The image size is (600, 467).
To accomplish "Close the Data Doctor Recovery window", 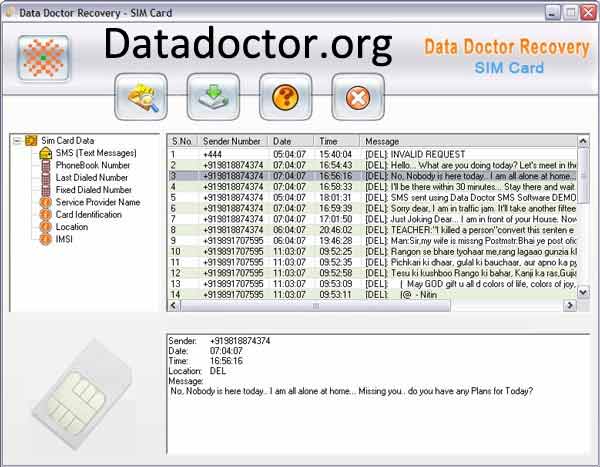I will tap(588, 13).
